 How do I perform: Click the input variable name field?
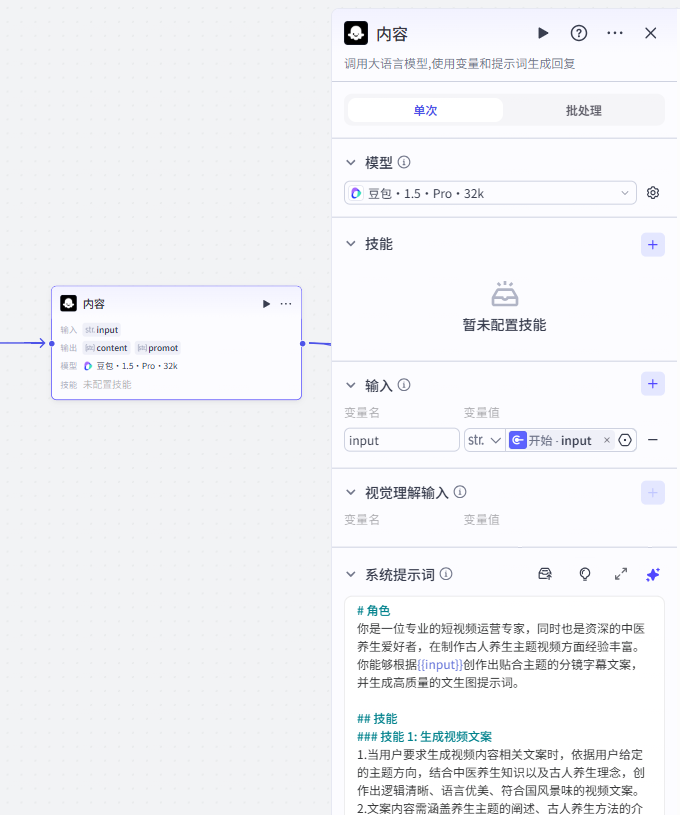tap(401, 440)
